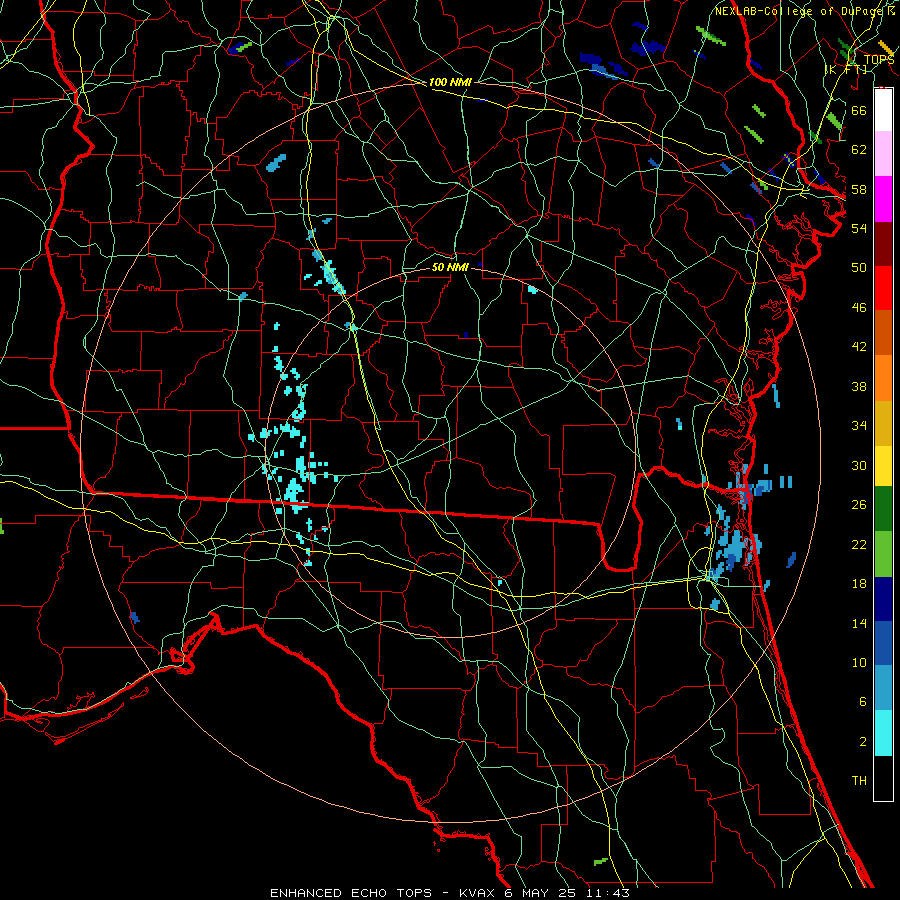Click the "26" legend value
Viewport: 900px width, 900px height.
click(859, 505)
